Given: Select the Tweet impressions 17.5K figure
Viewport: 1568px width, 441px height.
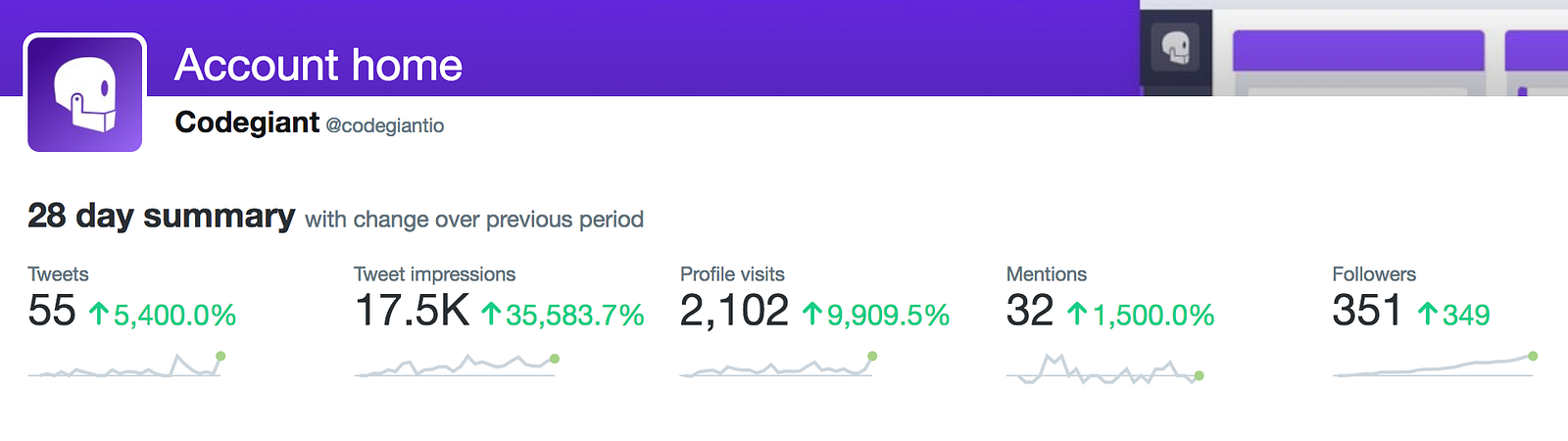Looking at the screenshot, I should (x=412, y=311).
